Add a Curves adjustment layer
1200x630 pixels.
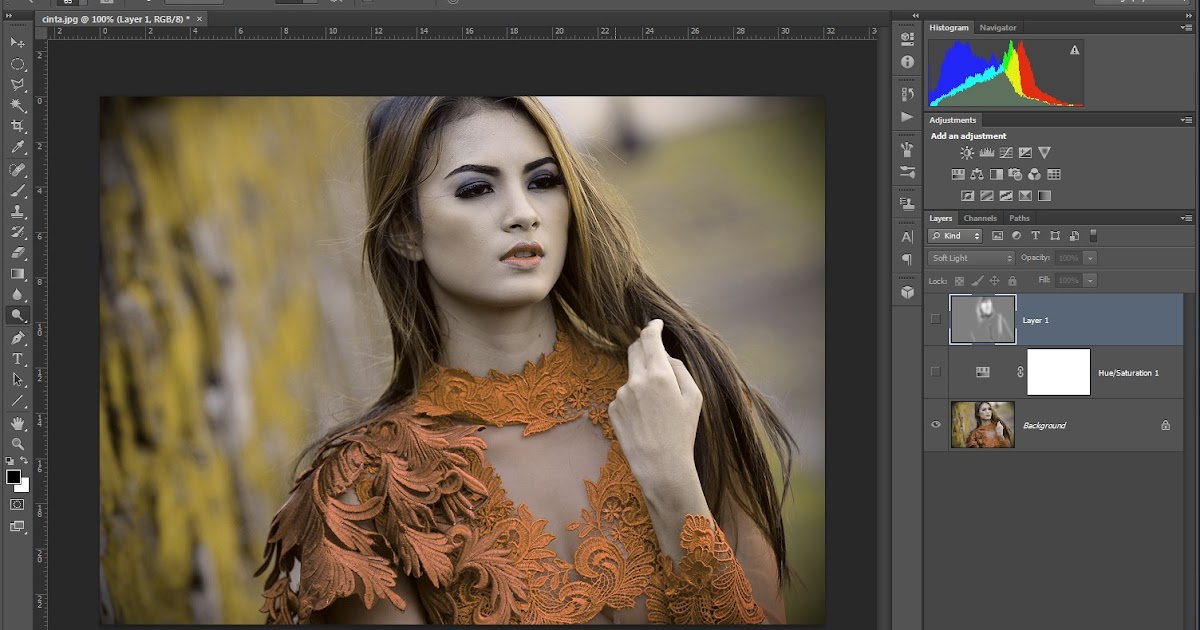click(1007, 152)
